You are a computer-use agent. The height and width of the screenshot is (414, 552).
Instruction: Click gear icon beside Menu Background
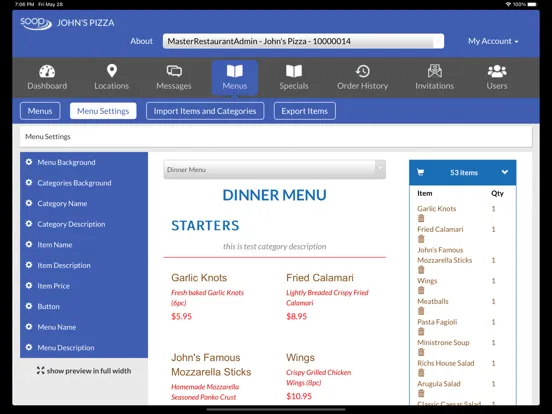(29, 162)
